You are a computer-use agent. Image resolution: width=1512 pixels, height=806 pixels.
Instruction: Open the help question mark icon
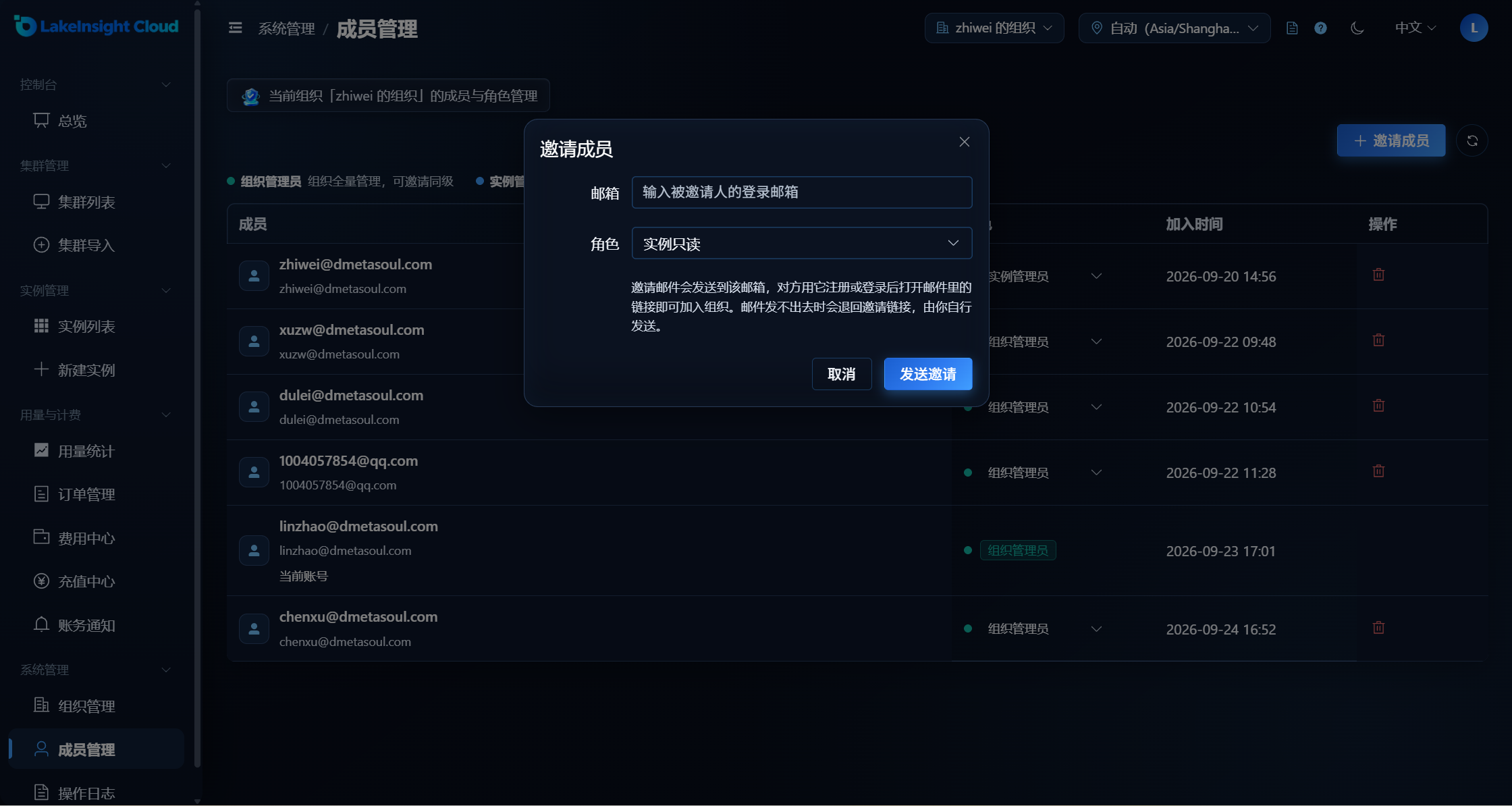point(1320,28)
